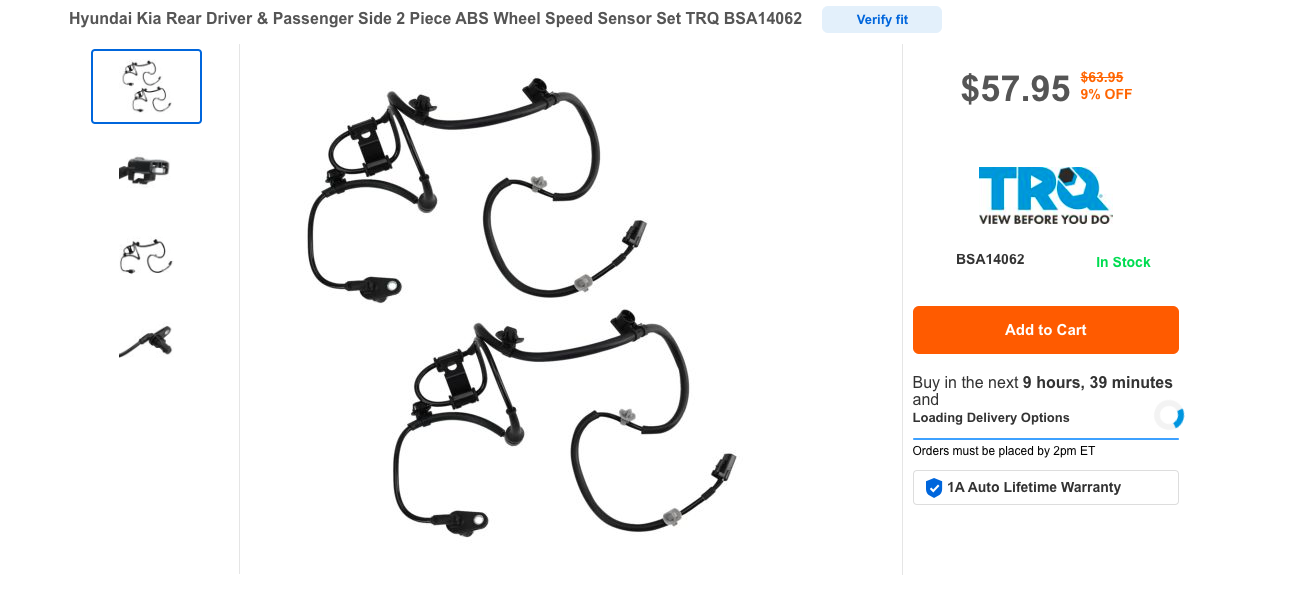Add the sensor set to cart
1308x606 pixels.
(1045, 330)
